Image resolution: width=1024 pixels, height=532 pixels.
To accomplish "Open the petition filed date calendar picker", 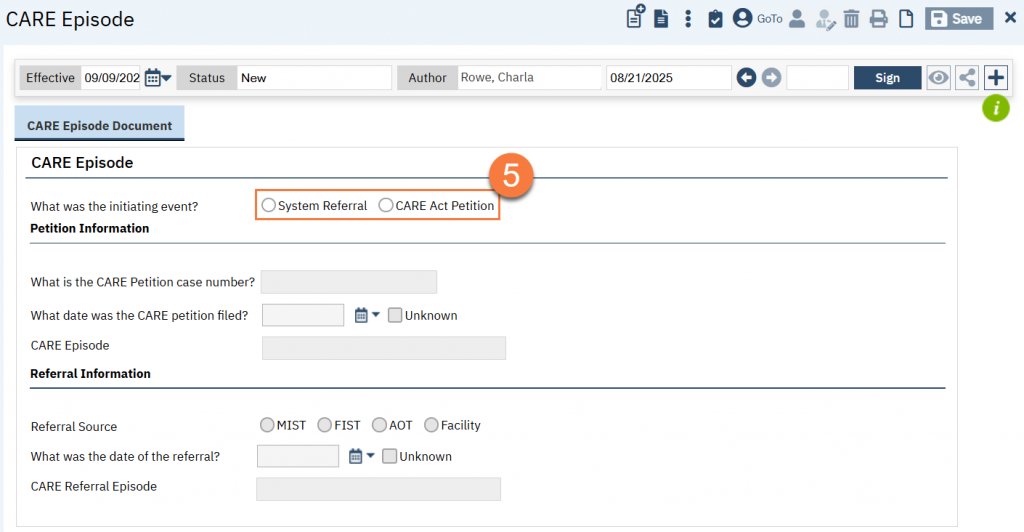I will (366, 315).
